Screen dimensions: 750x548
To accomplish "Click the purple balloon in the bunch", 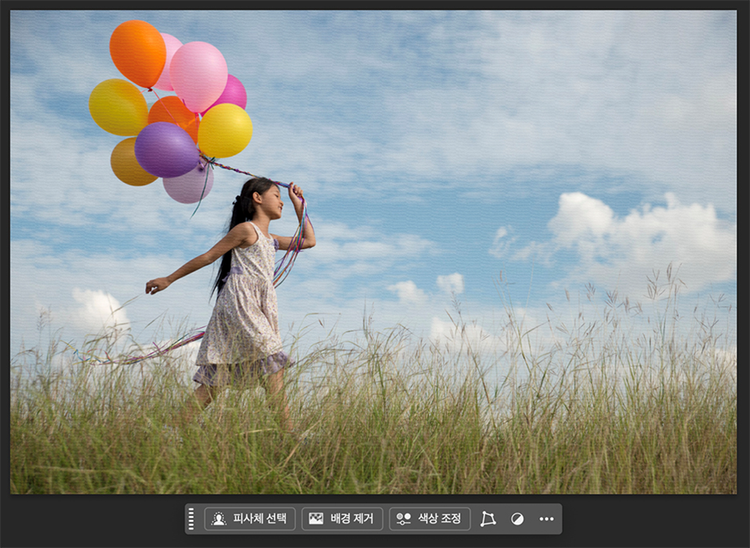I will (165, 149).
